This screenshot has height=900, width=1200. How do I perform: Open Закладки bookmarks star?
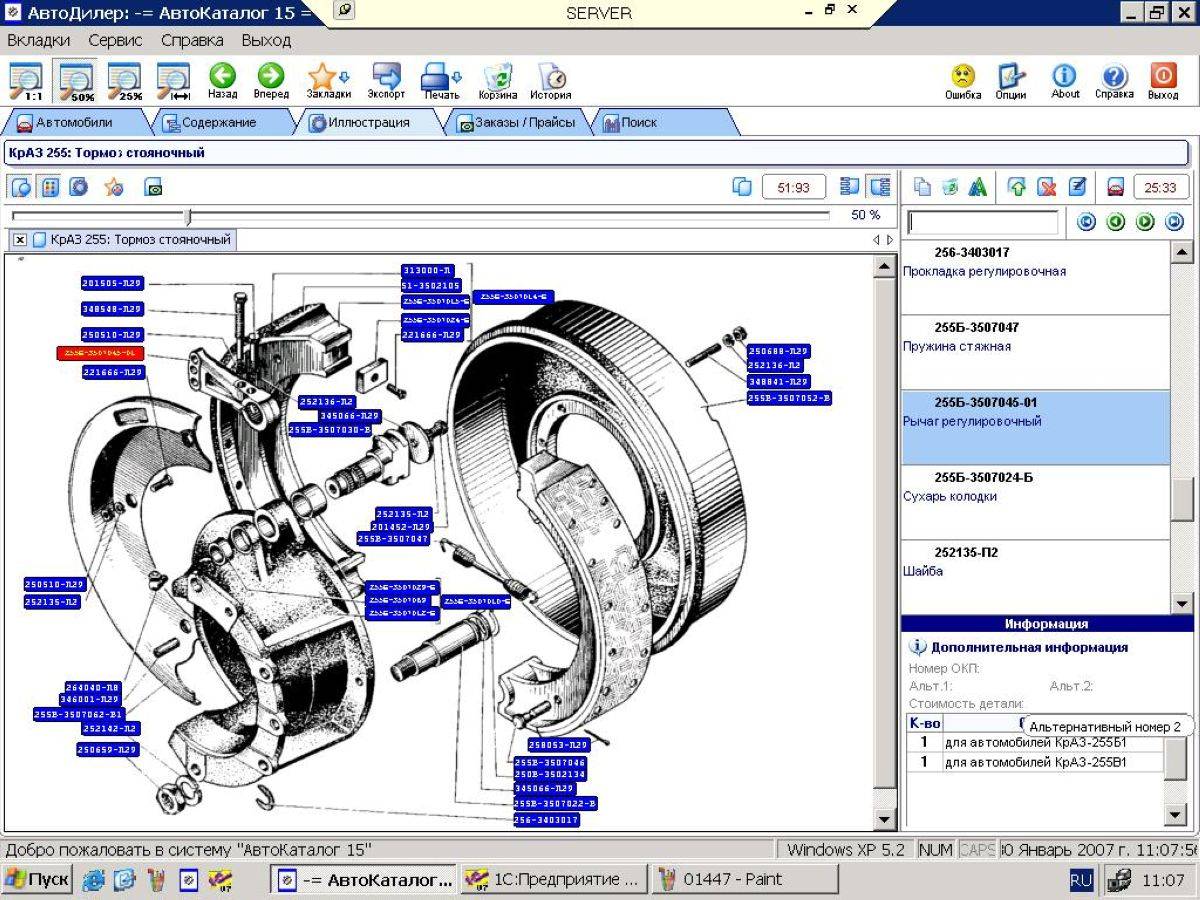tap(328, 81)
